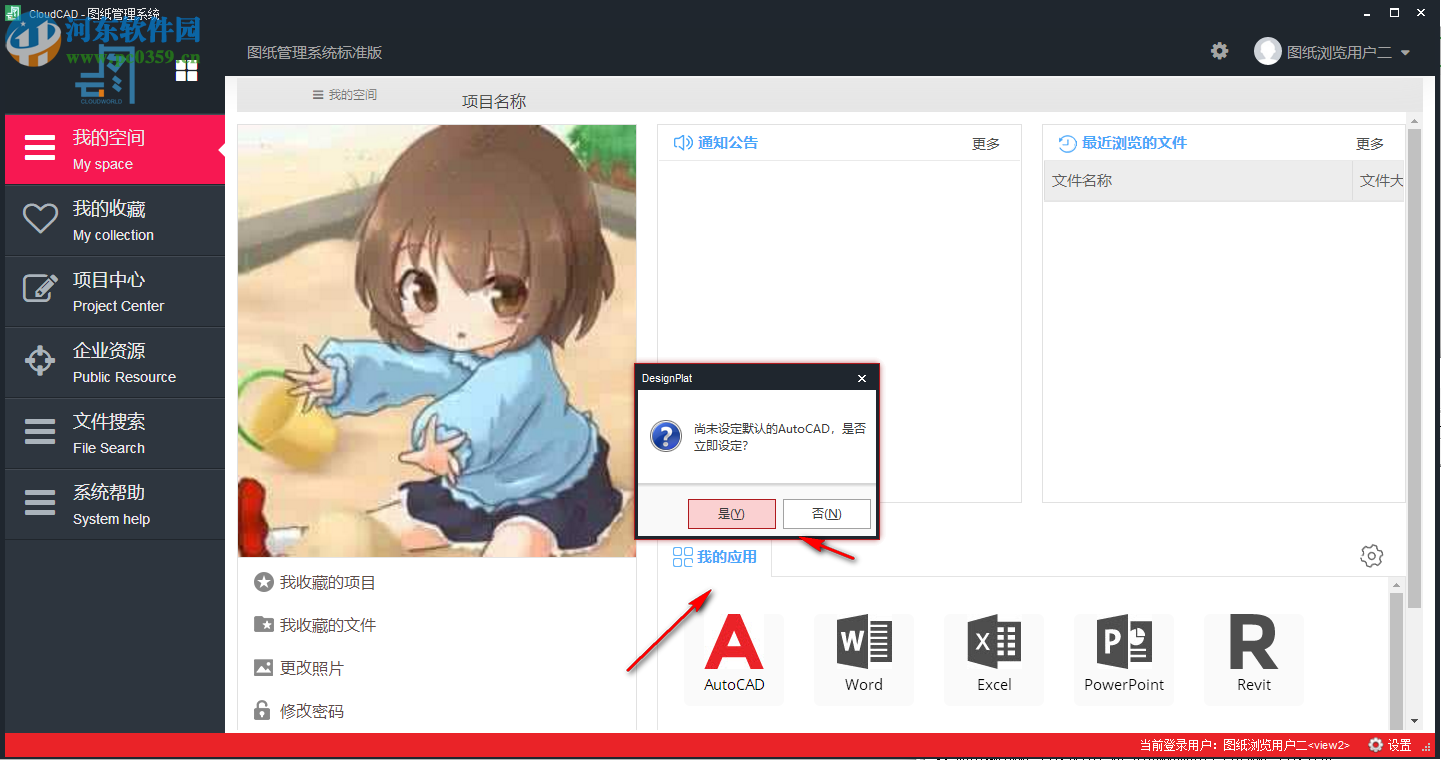Click the settings gear in the top bar
The height and width of the screenshot is (760, 1441).
[1219, 49]
